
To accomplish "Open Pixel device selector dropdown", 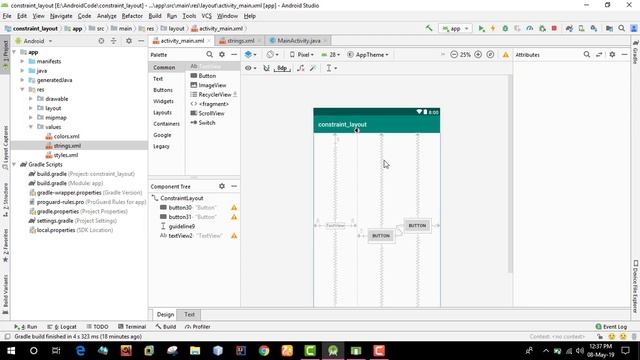I will 301,55.
